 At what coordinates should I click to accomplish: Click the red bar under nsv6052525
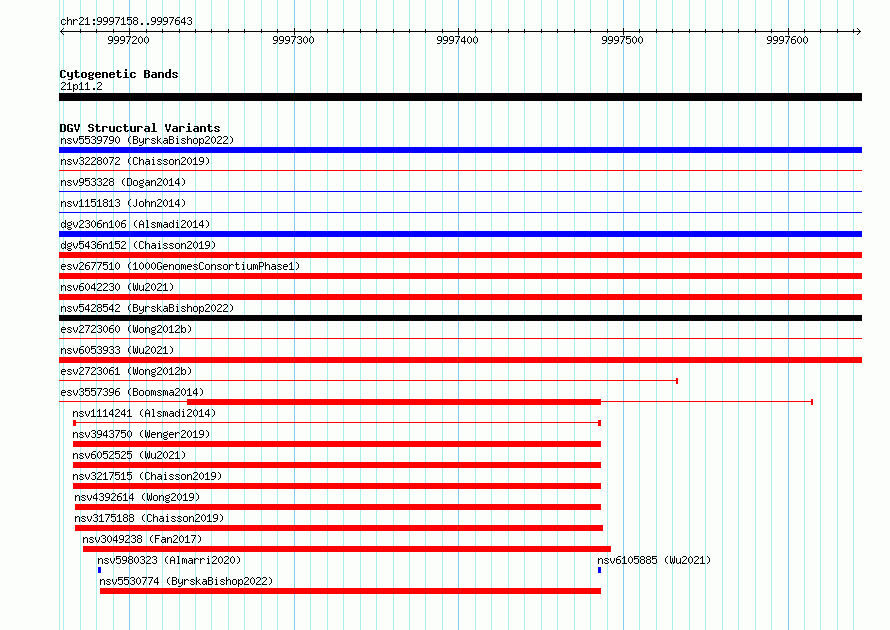tap(337, 465)
